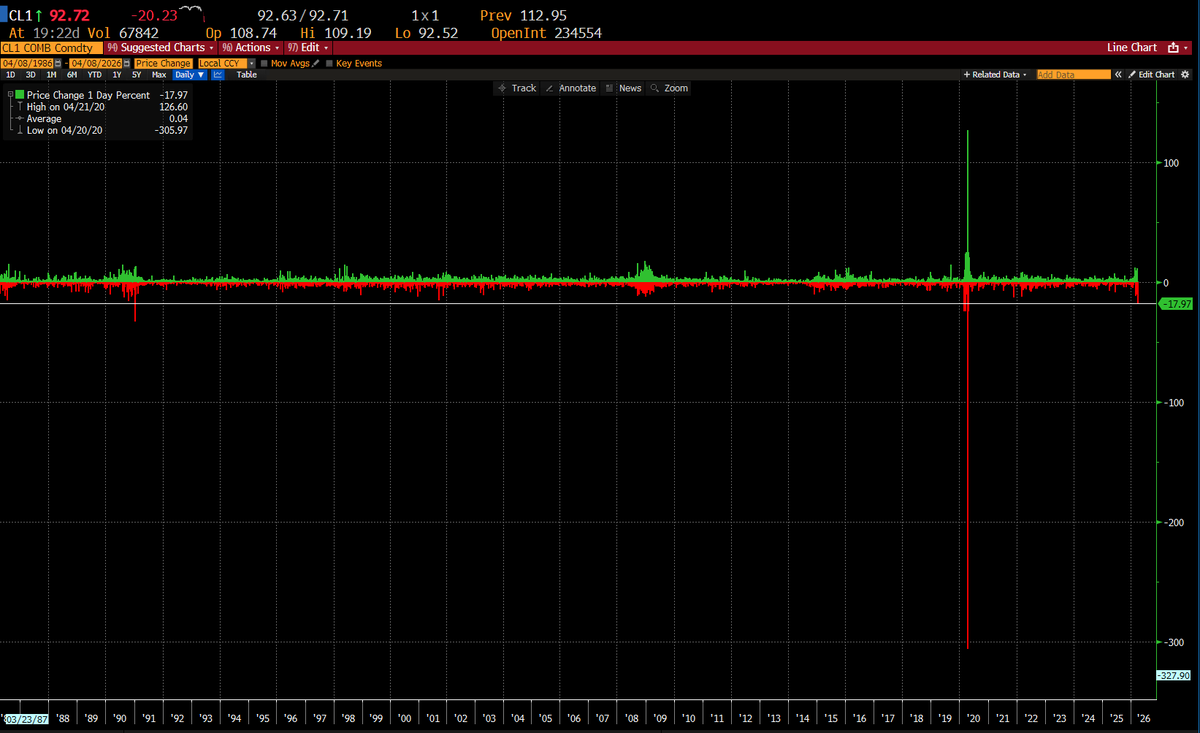This screenshot has width=1200, height=733.
Task: Open the end date calendar icon
Action: [x=126, y=63]
